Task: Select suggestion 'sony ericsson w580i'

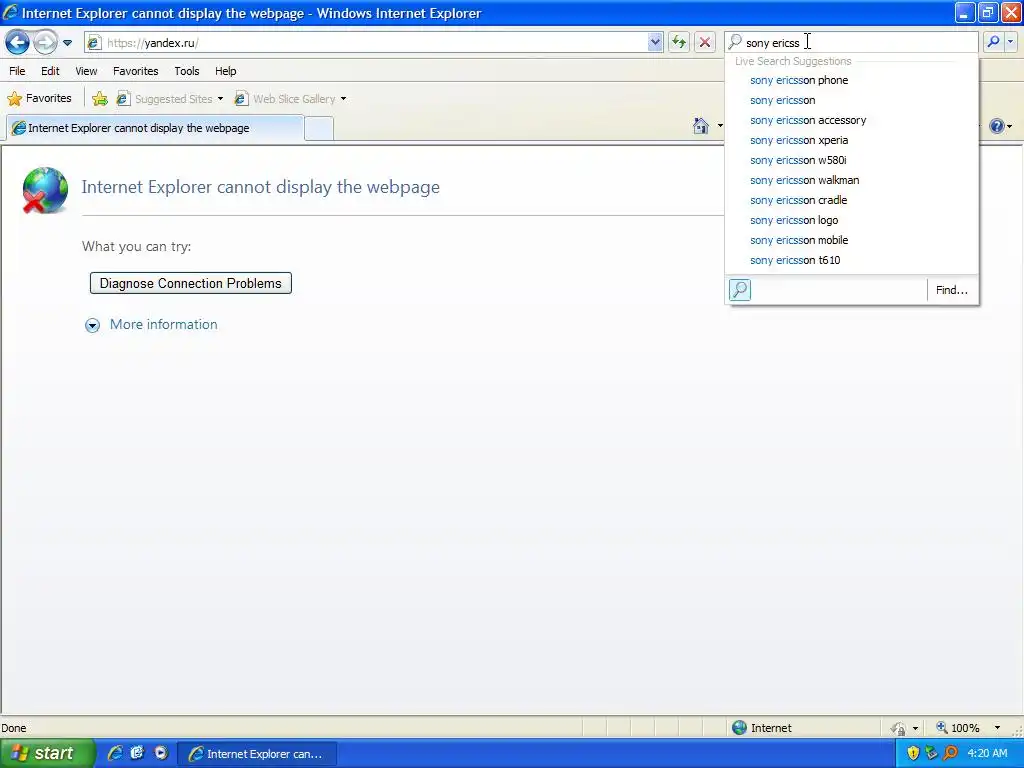Action: (852, 160)
